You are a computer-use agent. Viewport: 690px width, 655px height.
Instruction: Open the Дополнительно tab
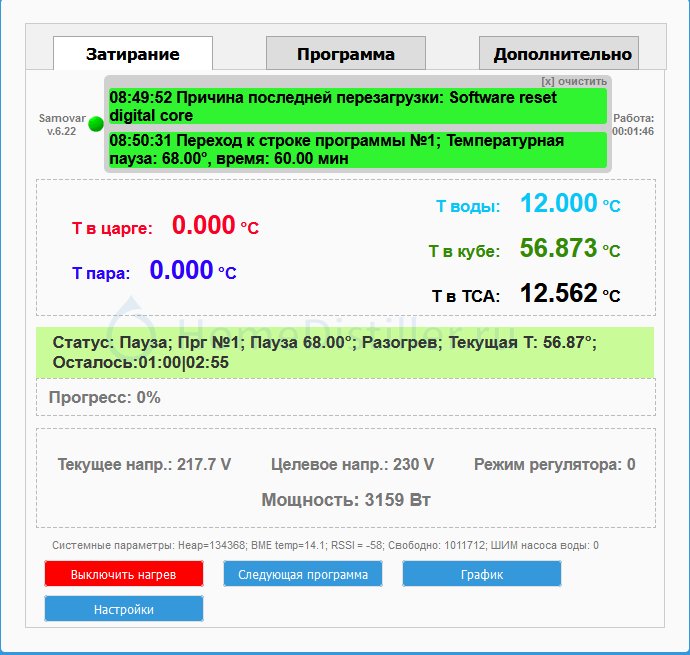point(559,53)
